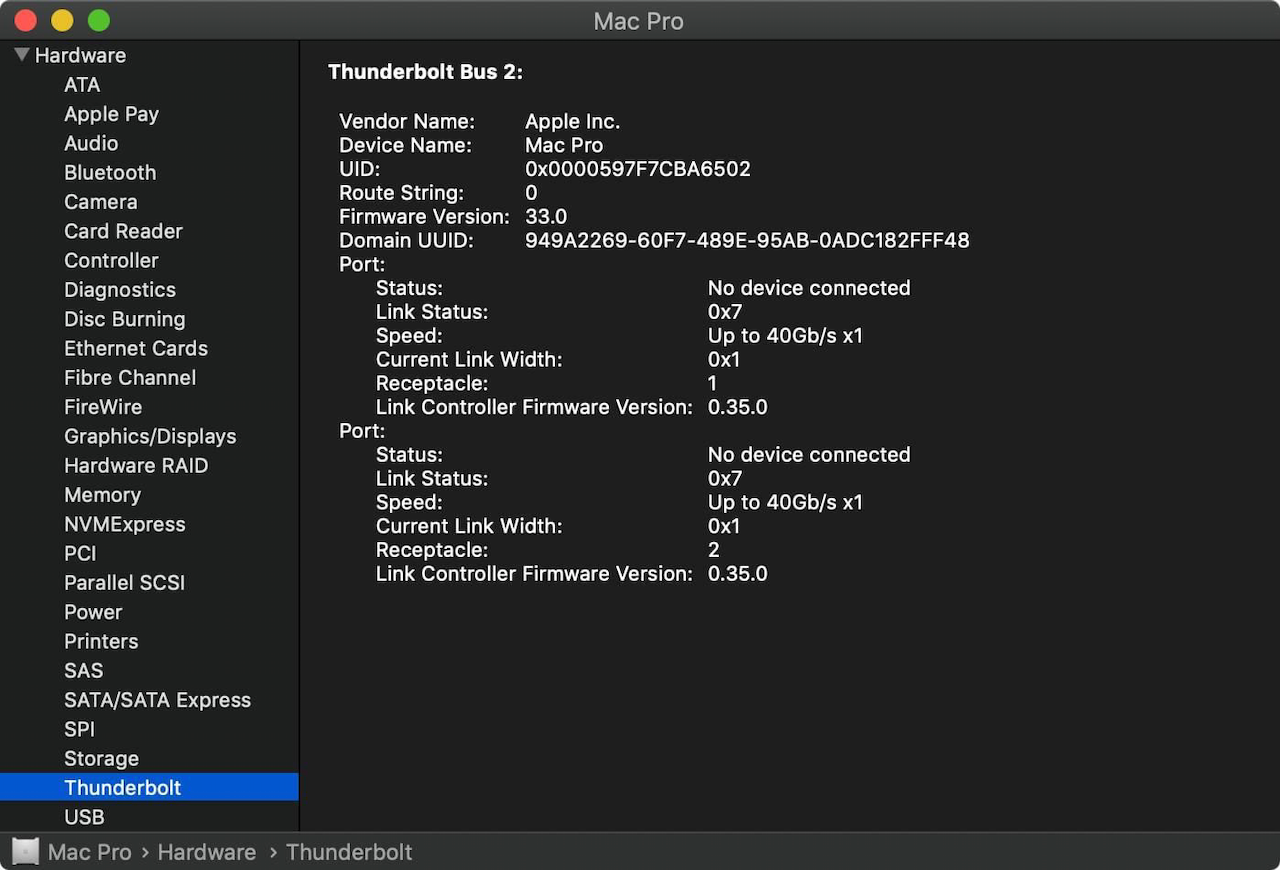
Task: Open Graphics/Displays section
Action: [150, 436]
